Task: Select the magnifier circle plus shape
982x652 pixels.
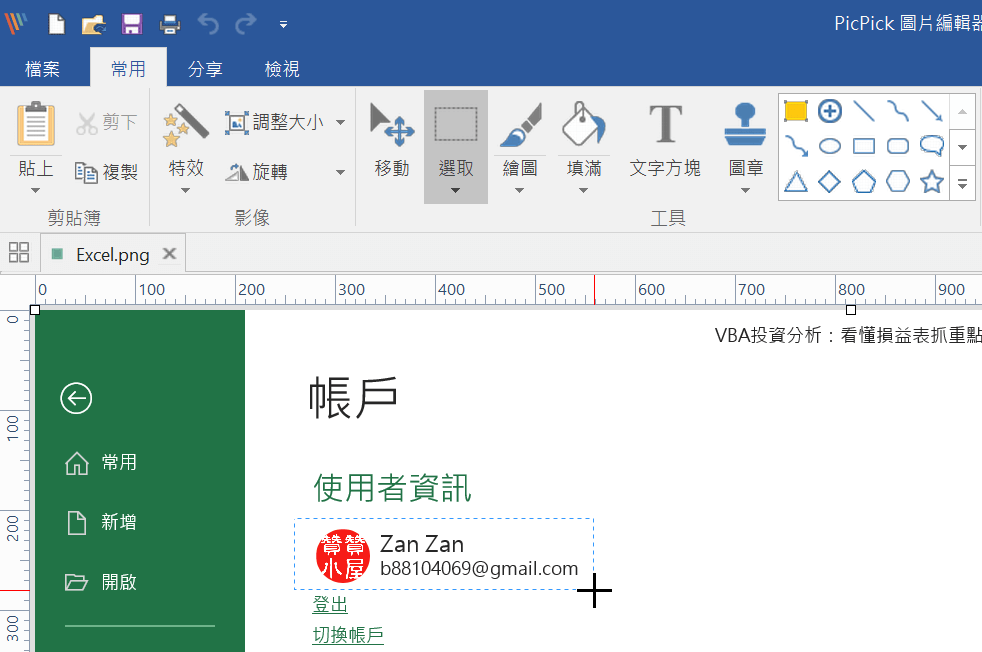Action: point(830,111)
